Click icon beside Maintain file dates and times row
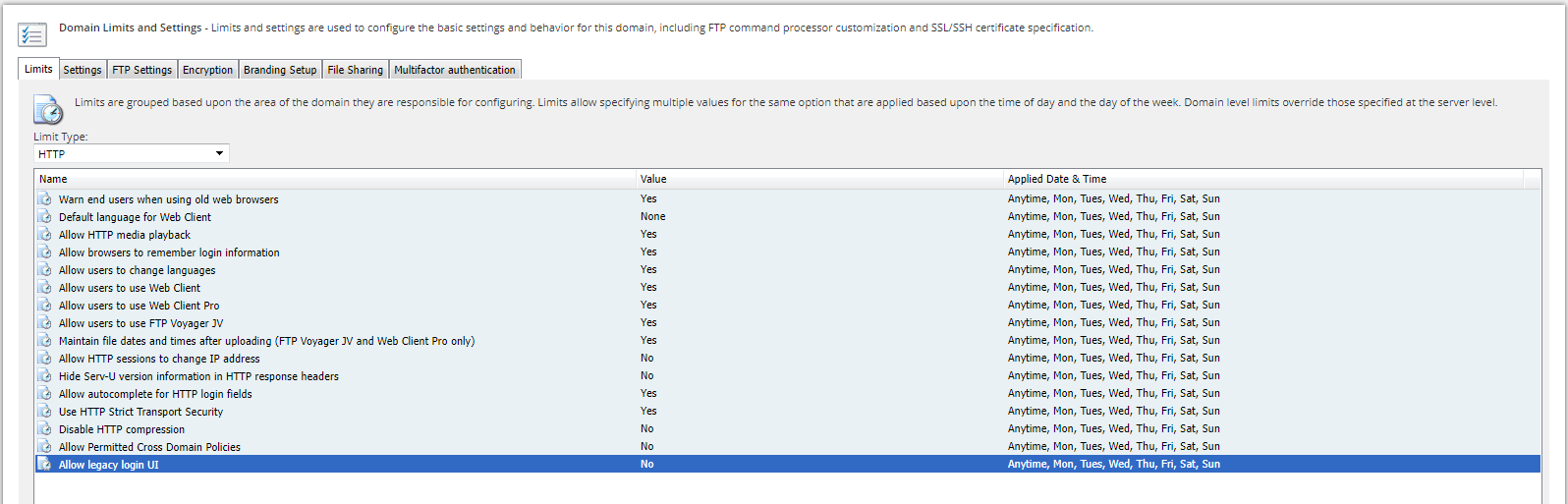This screenshot has height=504, width=1568. click(x=44, y=341)
